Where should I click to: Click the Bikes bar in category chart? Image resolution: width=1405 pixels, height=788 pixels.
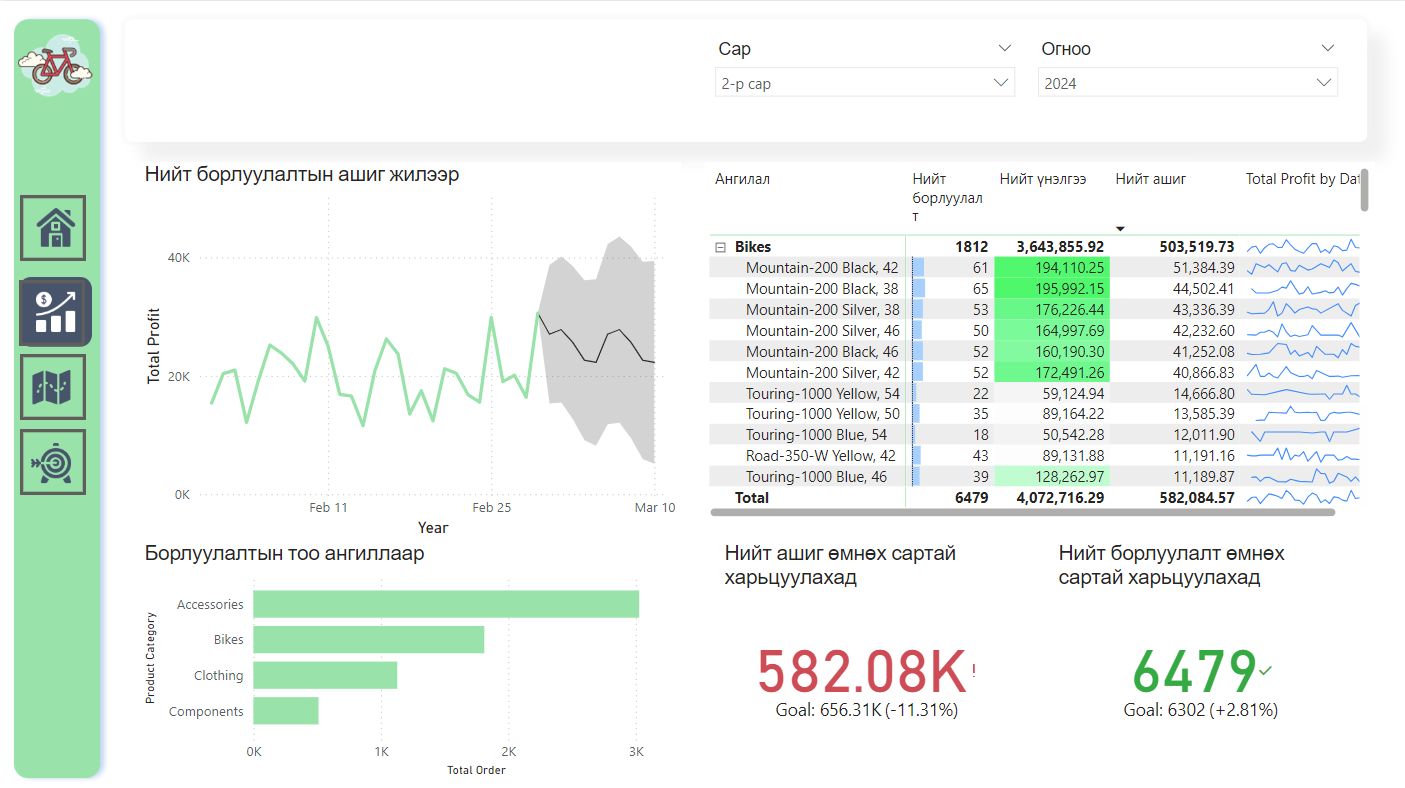click(x=368, y=640)
